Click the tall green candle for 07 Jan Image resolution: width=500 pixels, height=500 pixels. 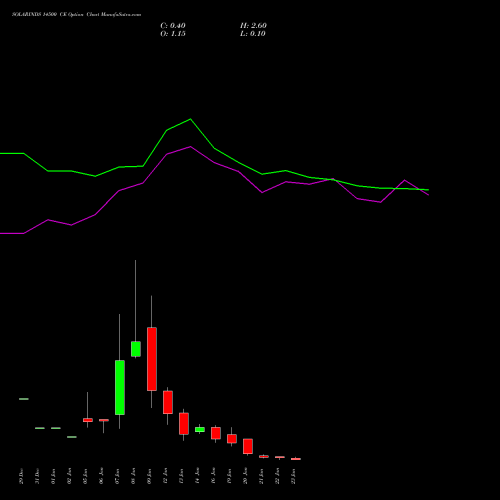coord(120,387)
